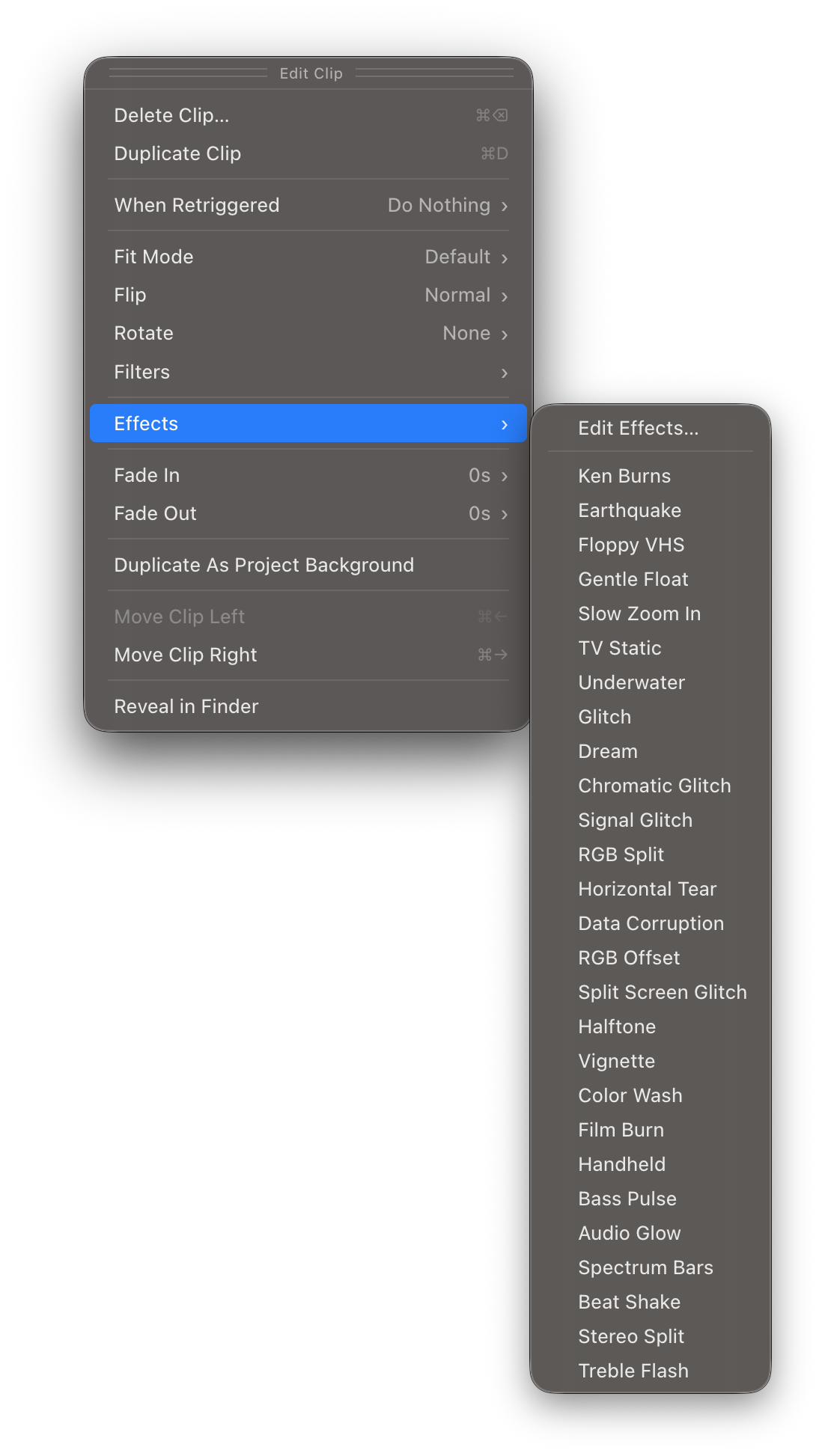The height and width of the screenshot is (1456, 822).
Task: Apply the Treble Flash effect
Action: [633, 1370]
